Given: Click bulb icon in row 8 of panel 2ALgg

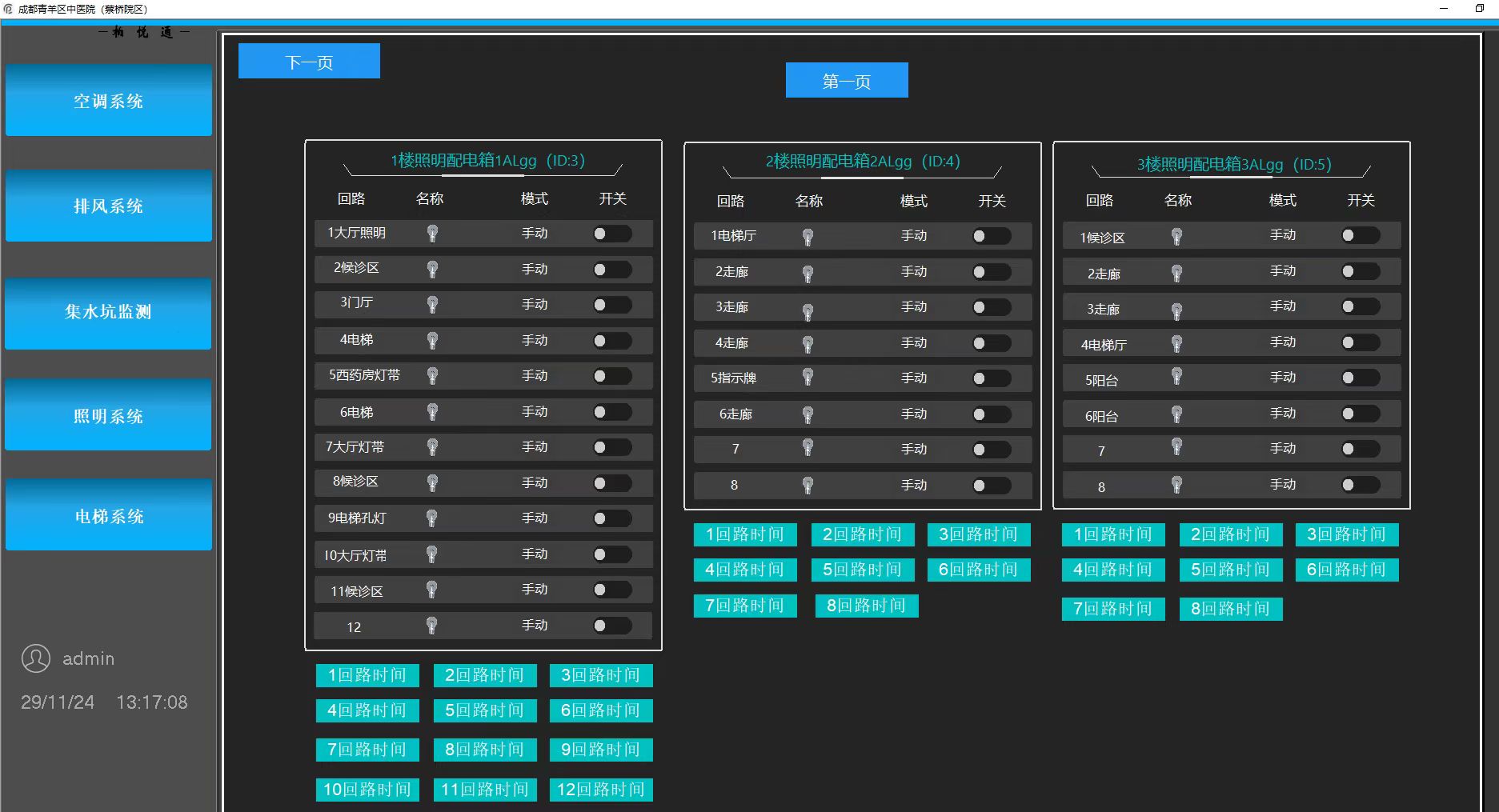Looking at the screenshot, I should (x=808, y=485).
